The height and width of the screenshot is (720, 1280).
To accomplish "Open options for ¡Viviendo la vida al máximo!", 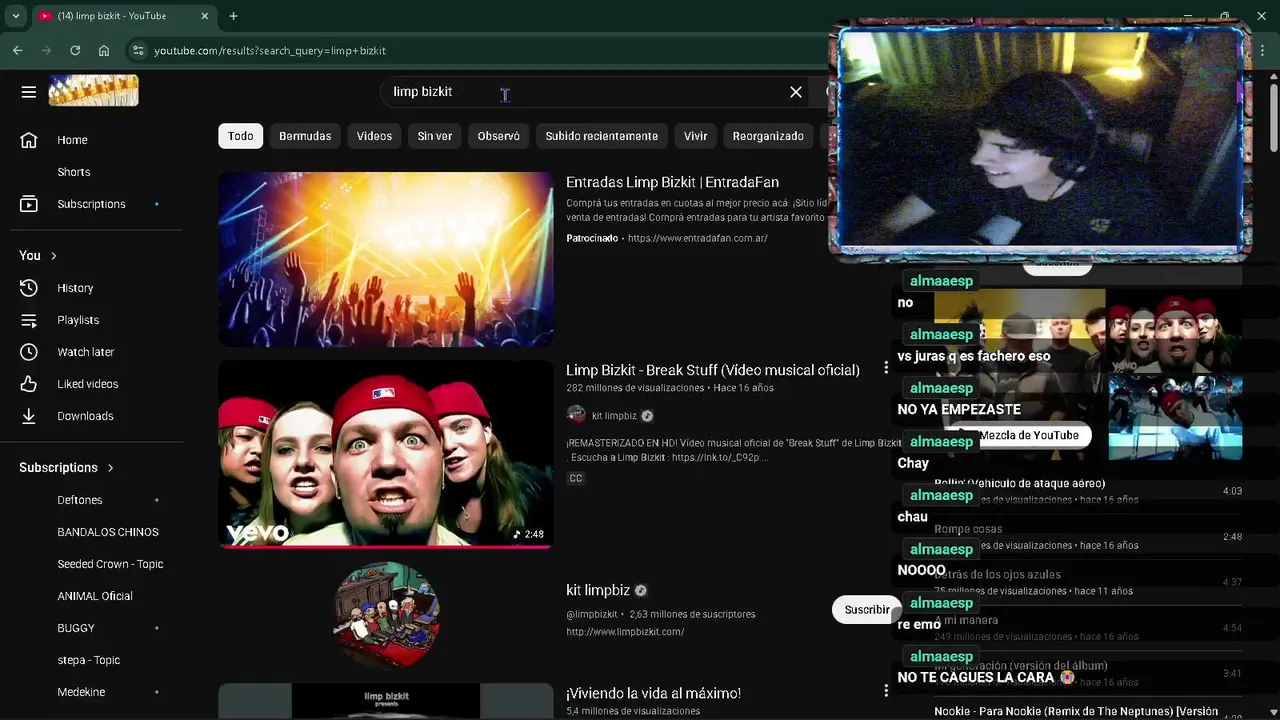I will (886, 690).
